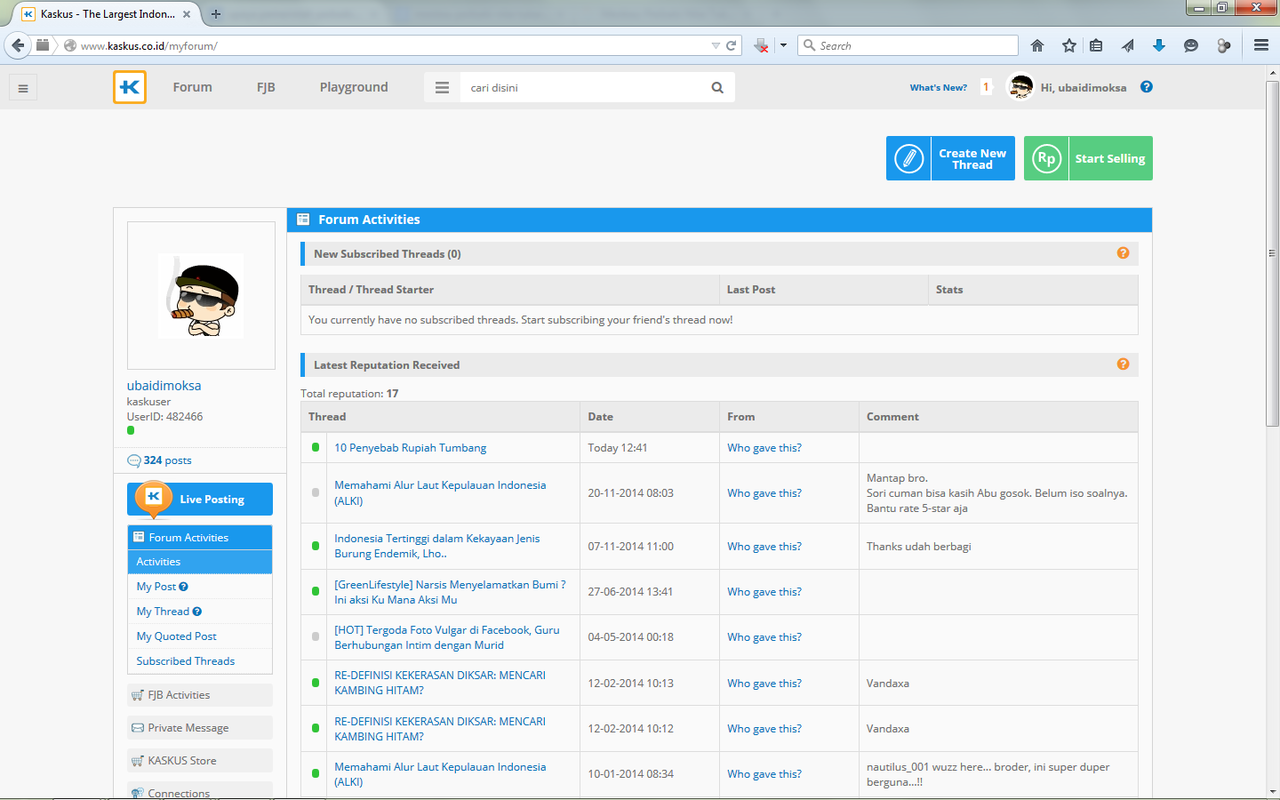The image size is (1280, 800).
Task: Open the hamburger sidebar button at page left
Action: [23, 88]
